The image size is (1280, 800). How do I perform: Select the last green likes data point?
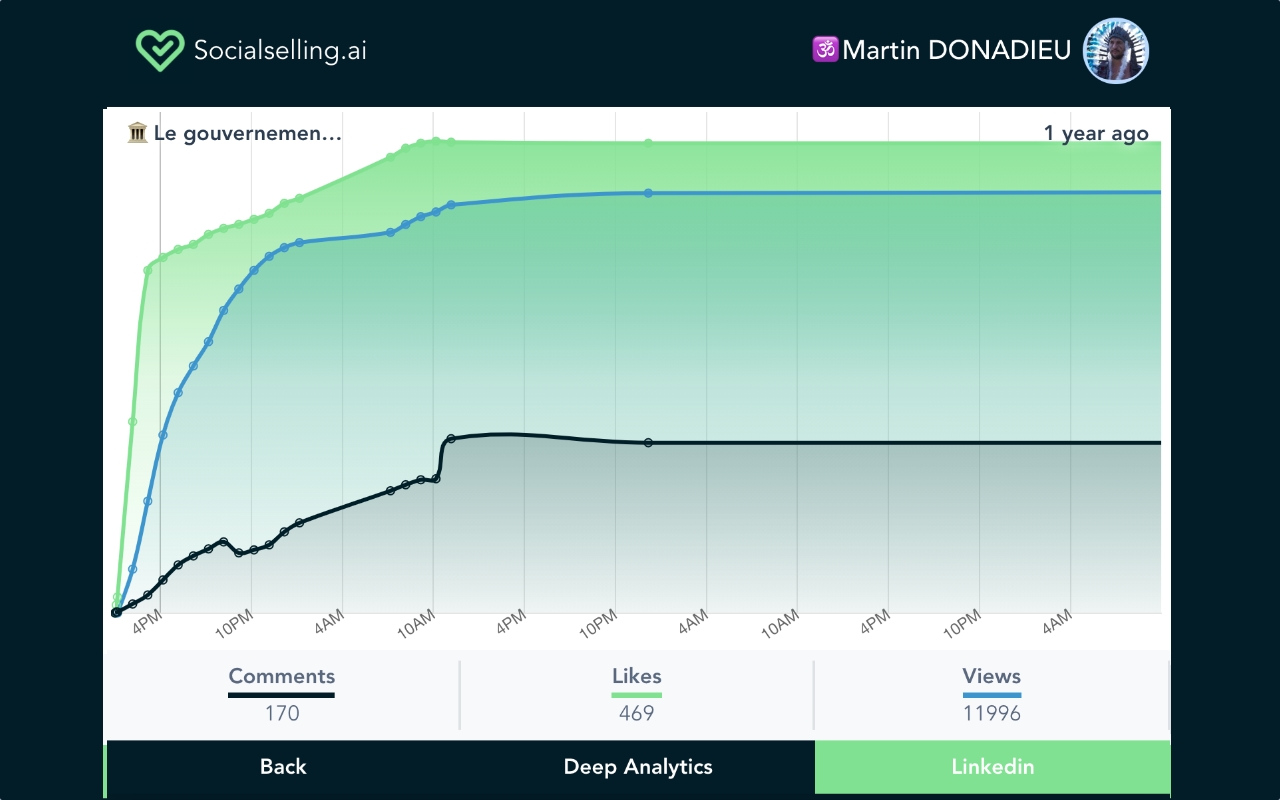coord(648,143)
